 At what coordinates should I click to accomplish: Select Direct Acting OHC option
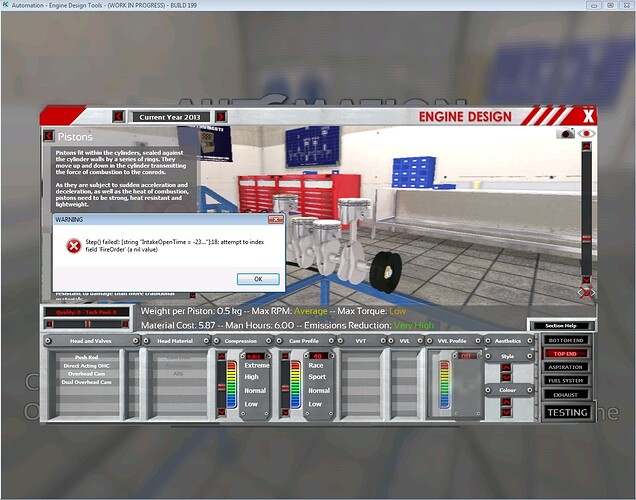click(86, 366)
